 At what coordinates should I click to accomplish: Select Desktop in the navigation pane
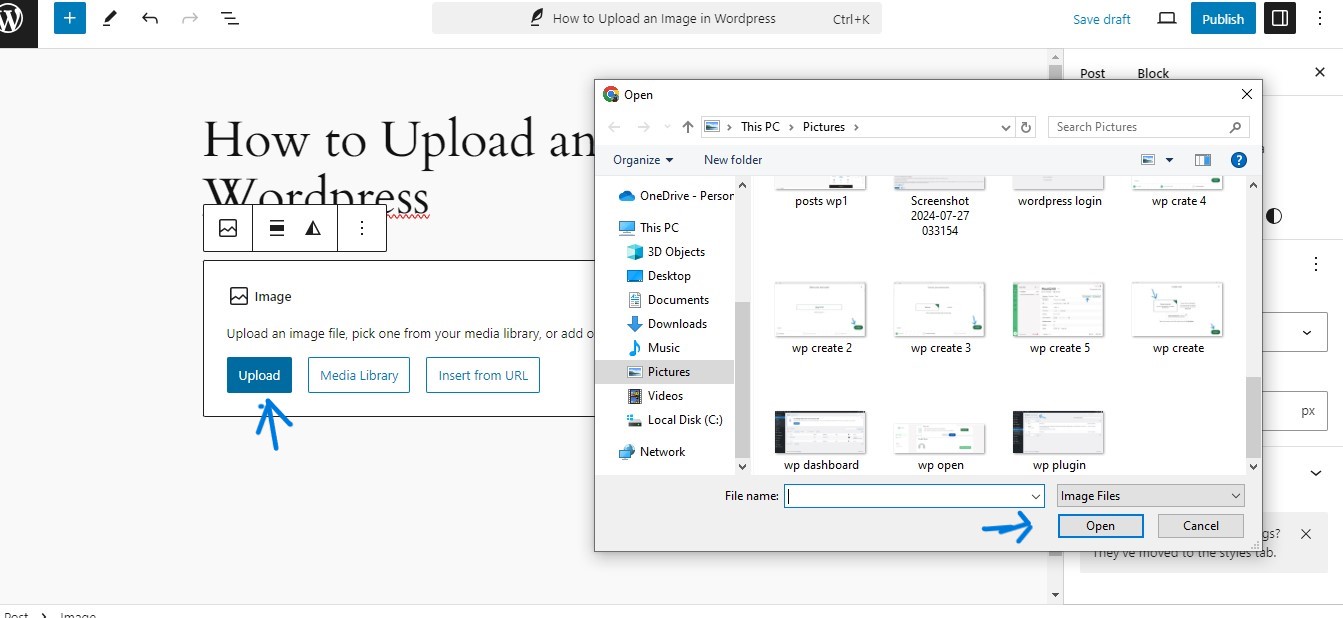coord(659,275)
